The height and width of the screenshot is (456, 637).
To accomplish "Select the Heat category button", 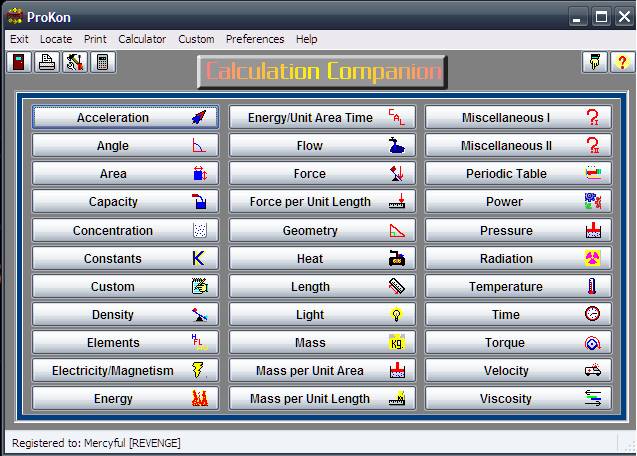I will click(x=322, y=258).
